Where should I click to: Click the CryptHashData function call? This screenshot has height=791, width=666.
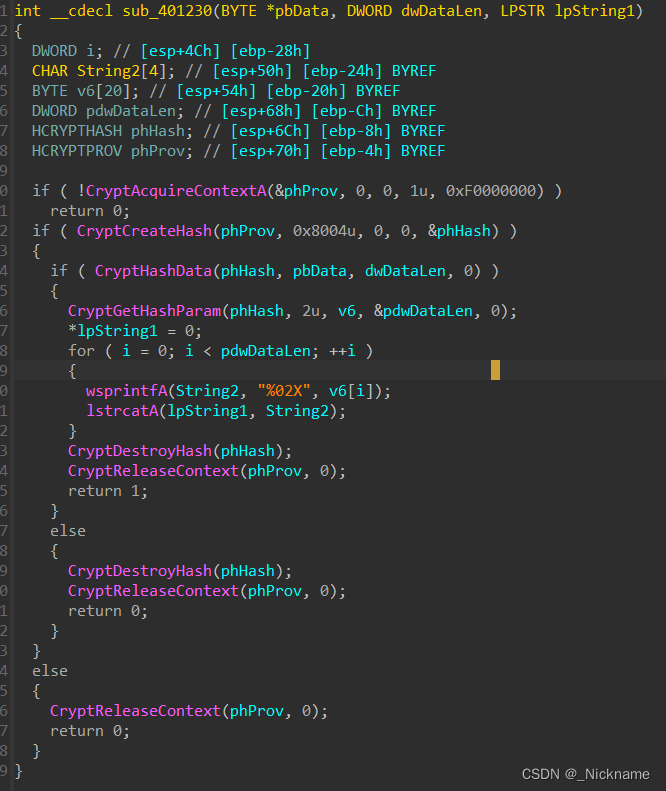point(153,271)
